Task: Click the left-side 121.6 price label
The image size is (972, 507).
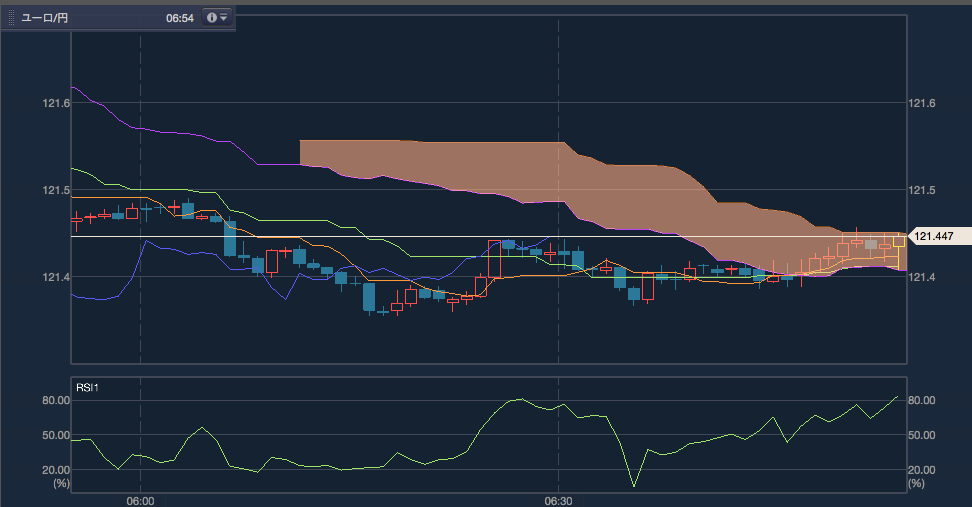Action: (x=56, y=104)
